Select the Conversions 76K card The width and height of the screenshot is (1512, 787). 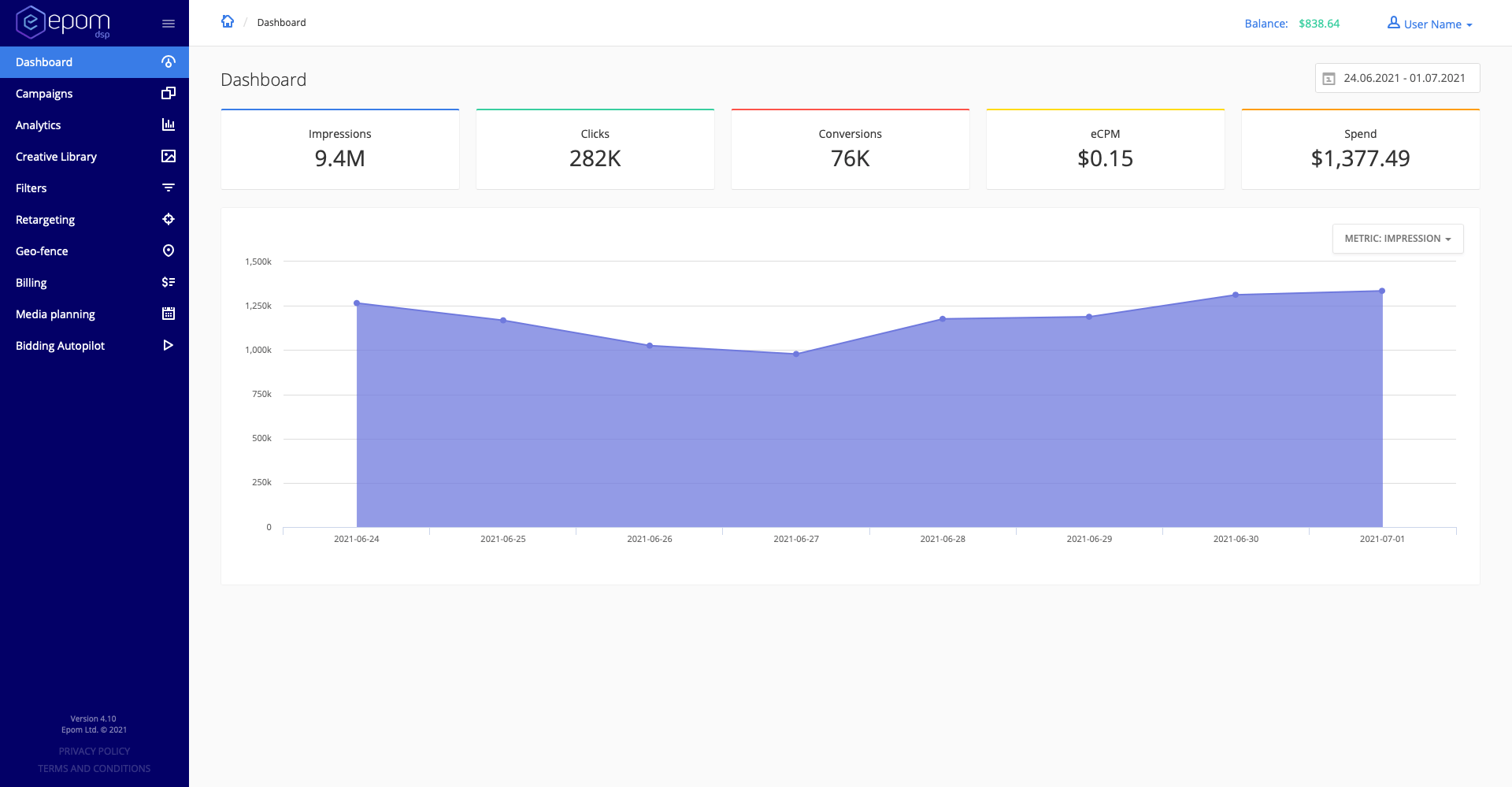click(850, 149)
